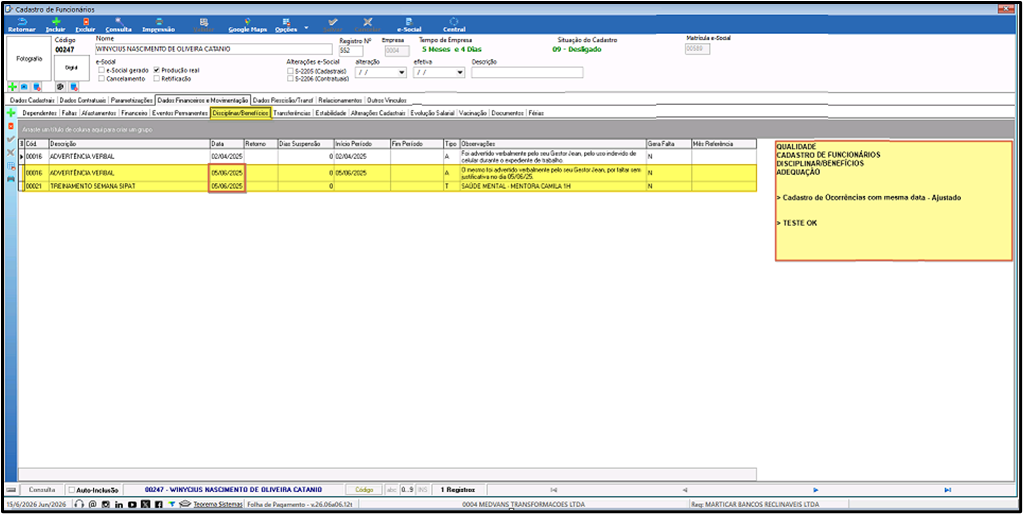Expand the alteração date dropdown
Image resolution: width=1023 pixels, height=514 pixels.
(x=401, y=72)
